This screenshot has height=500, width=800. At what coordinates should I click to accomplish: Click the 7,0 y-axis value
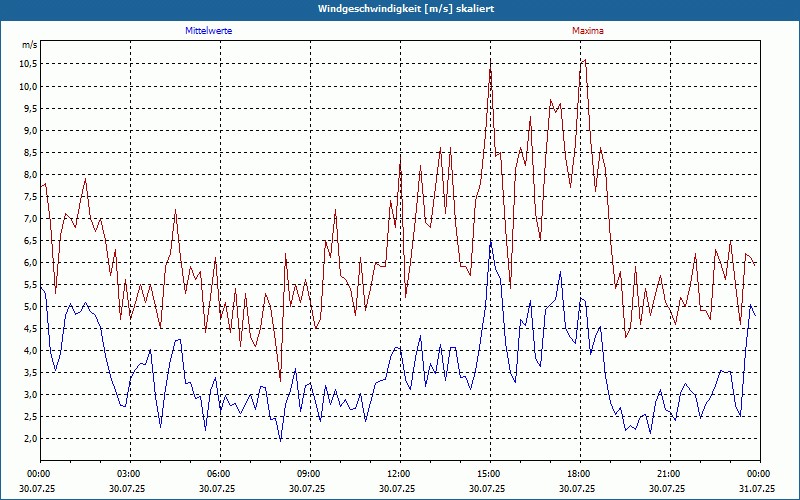(30, 218)
